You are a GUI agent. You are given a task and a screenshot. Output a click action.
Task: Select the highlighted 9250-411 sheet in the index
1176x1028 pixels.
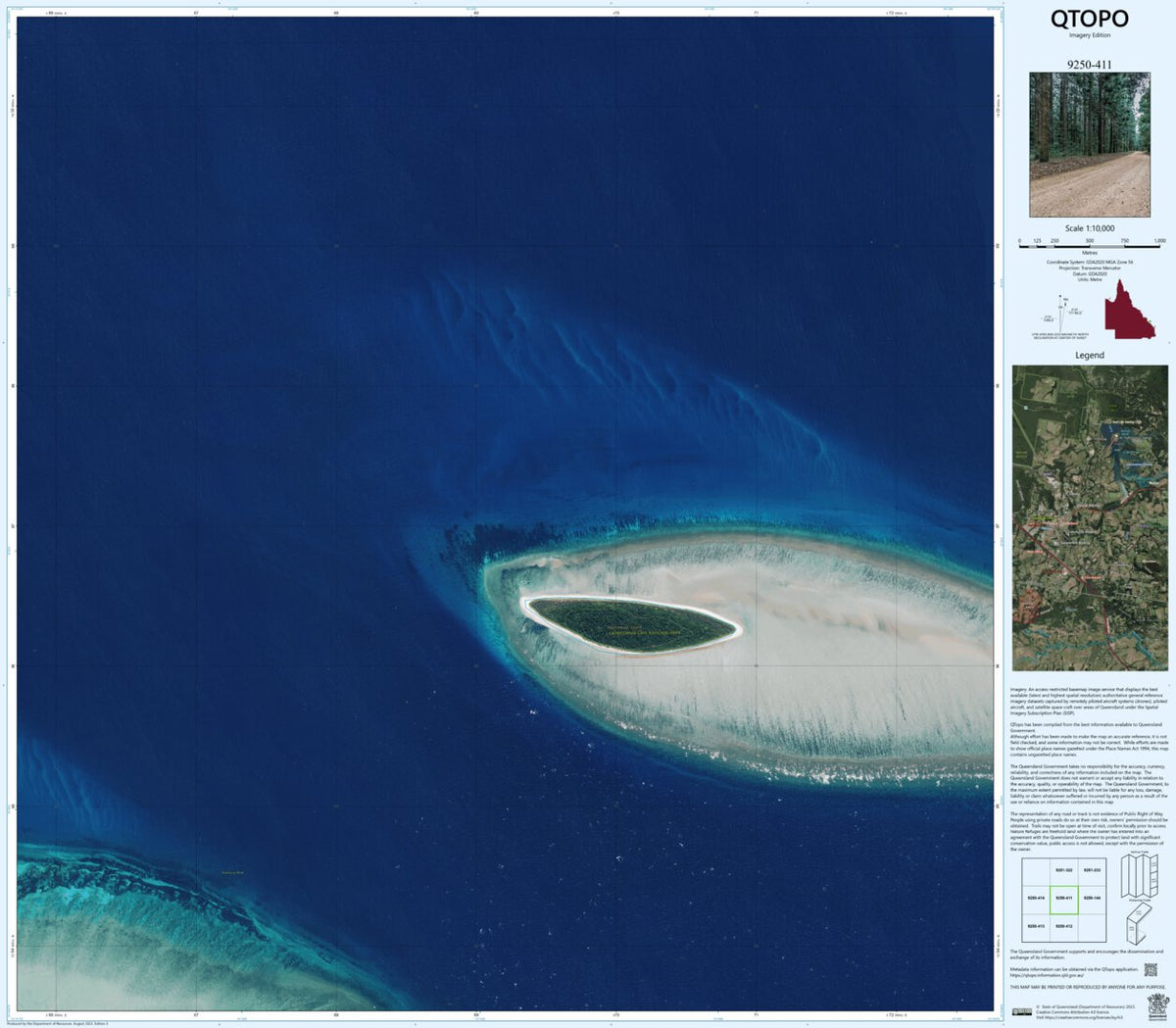click(1064, 899)
